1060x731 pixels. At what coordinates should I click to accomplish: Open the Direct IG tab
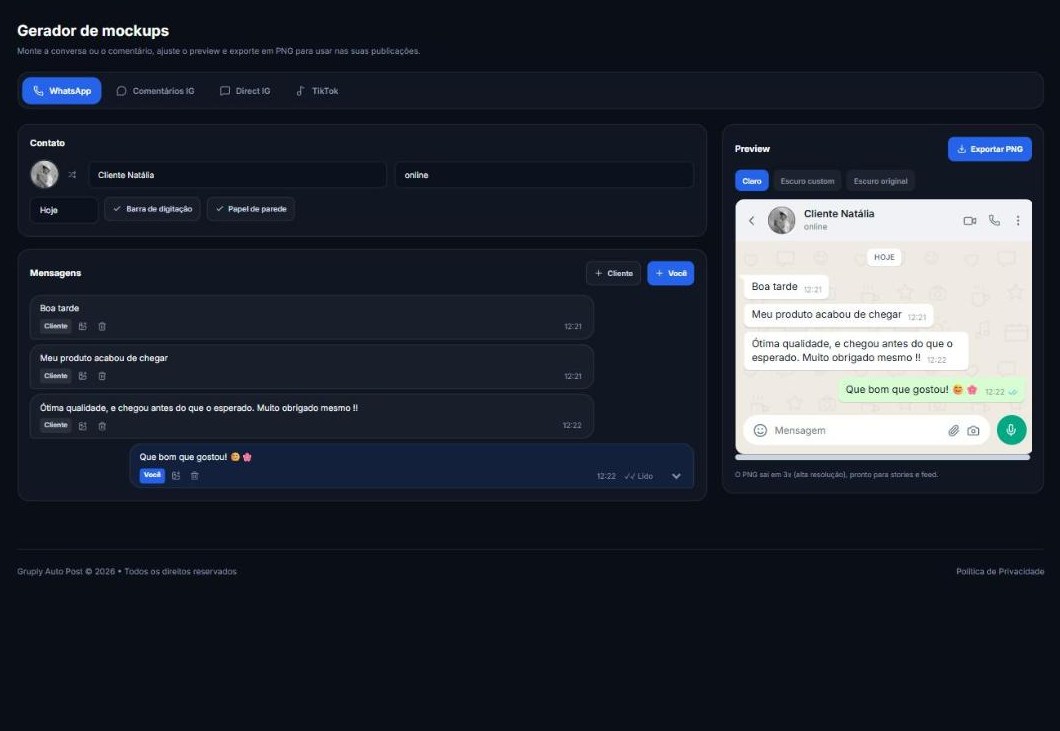[245, 91]
